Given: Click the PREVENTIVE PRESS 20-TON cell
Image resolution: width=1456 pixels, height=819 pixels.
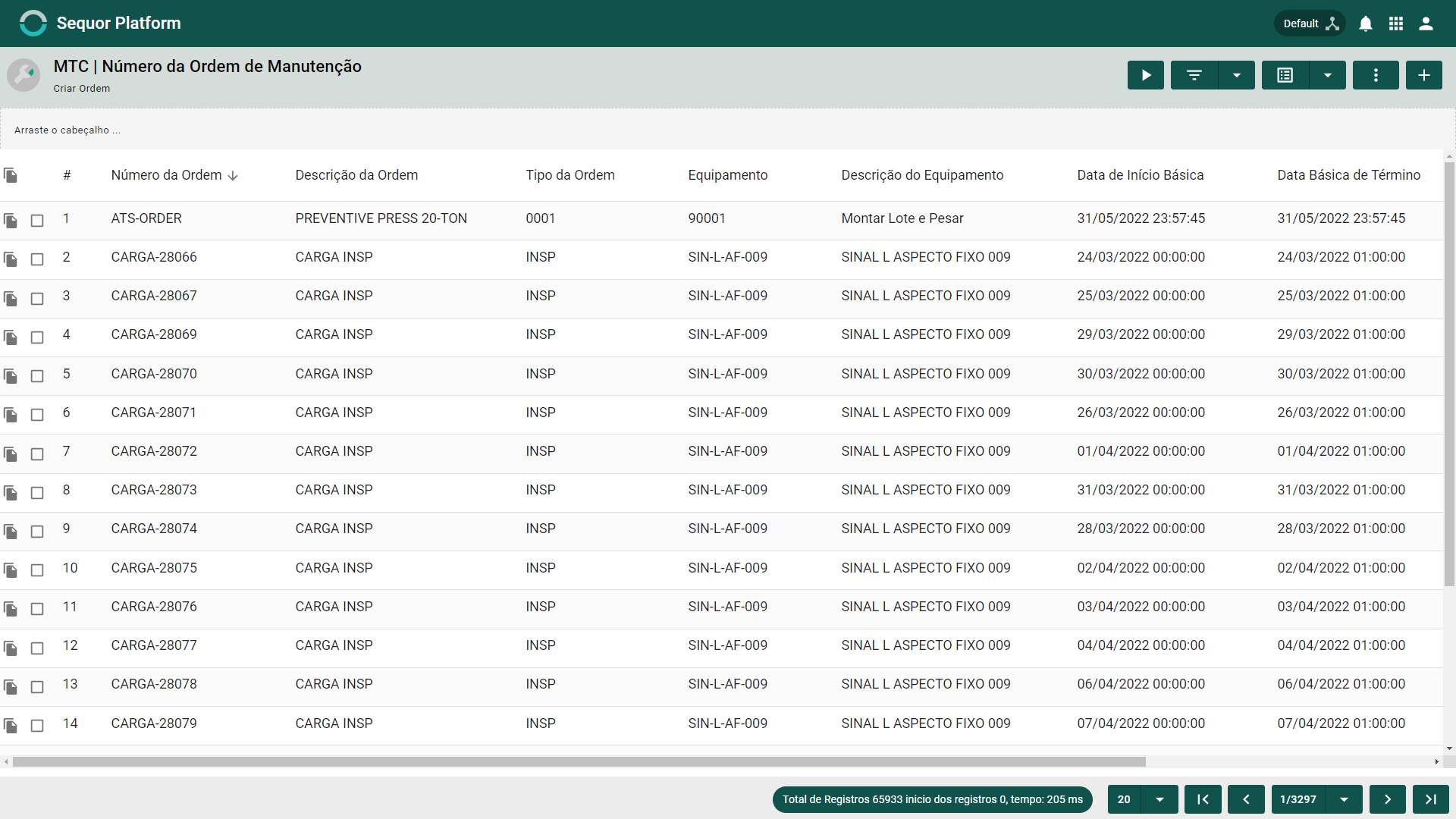Looking at the screenshot, I should coord(381,218).
